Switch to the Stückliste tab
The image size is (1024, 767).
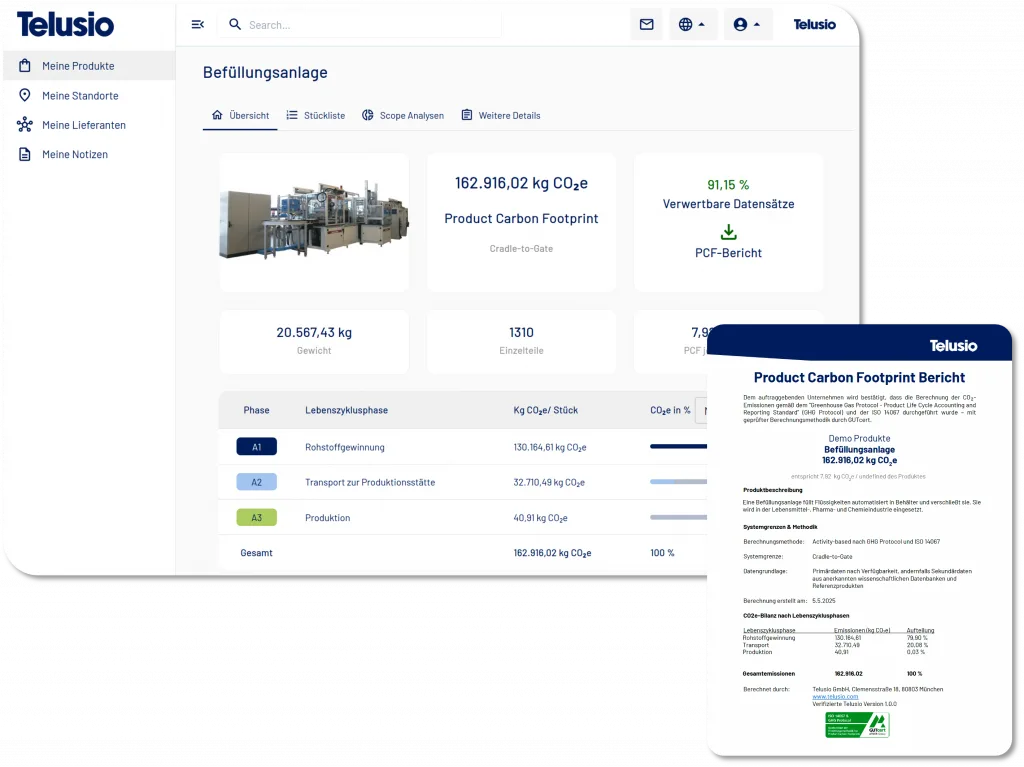coord(316,116)
